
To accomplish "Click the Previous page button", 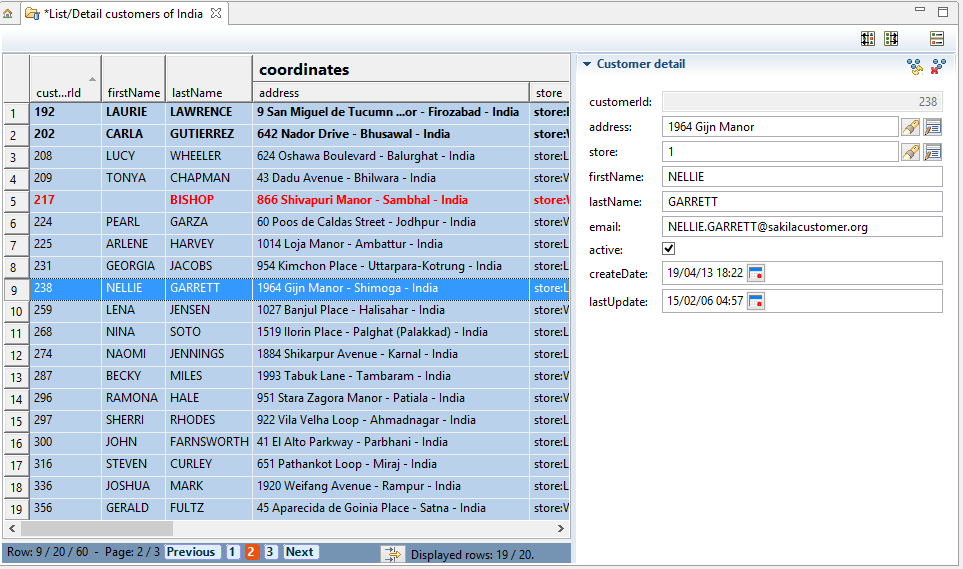I will [191, 552].
